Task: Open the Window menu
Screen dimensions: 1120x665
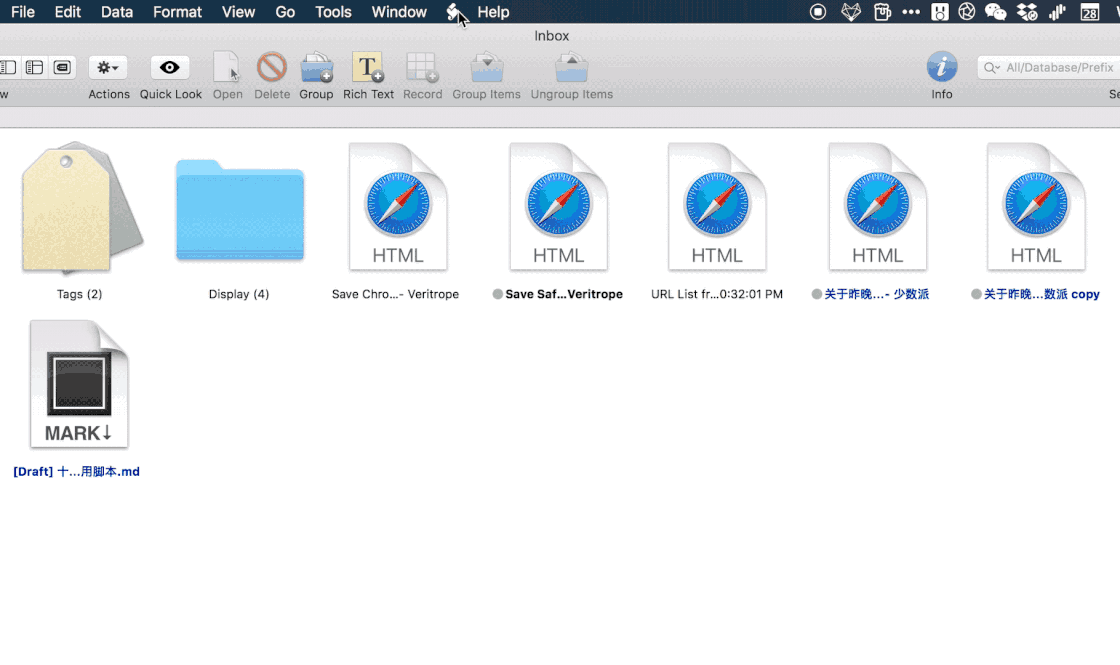Action: (399, 11)
